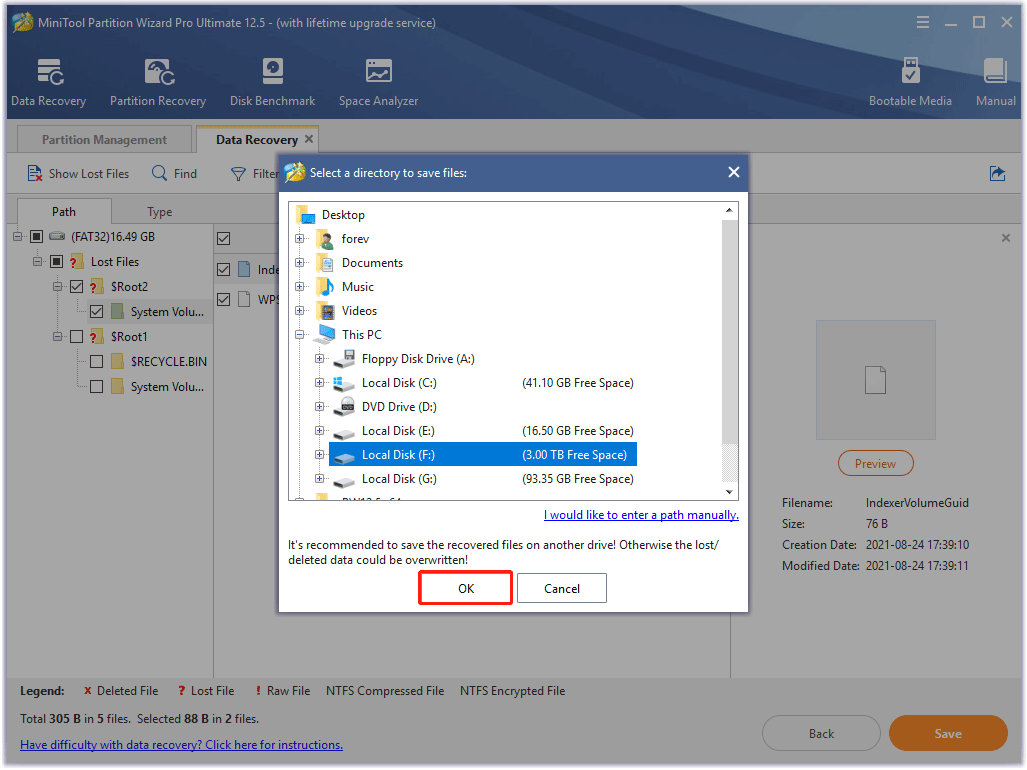Expand the Documents node in dialog

coord(300,263)
